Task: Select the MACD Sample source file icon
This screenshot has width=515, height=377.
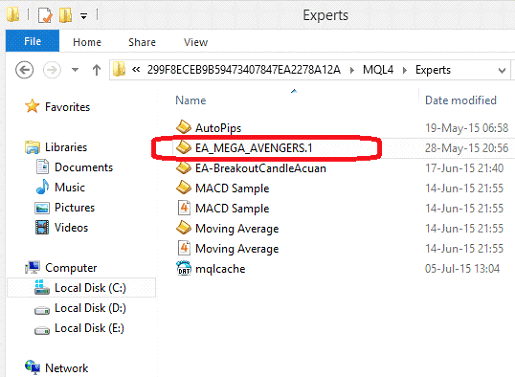Action: (184, 208)
